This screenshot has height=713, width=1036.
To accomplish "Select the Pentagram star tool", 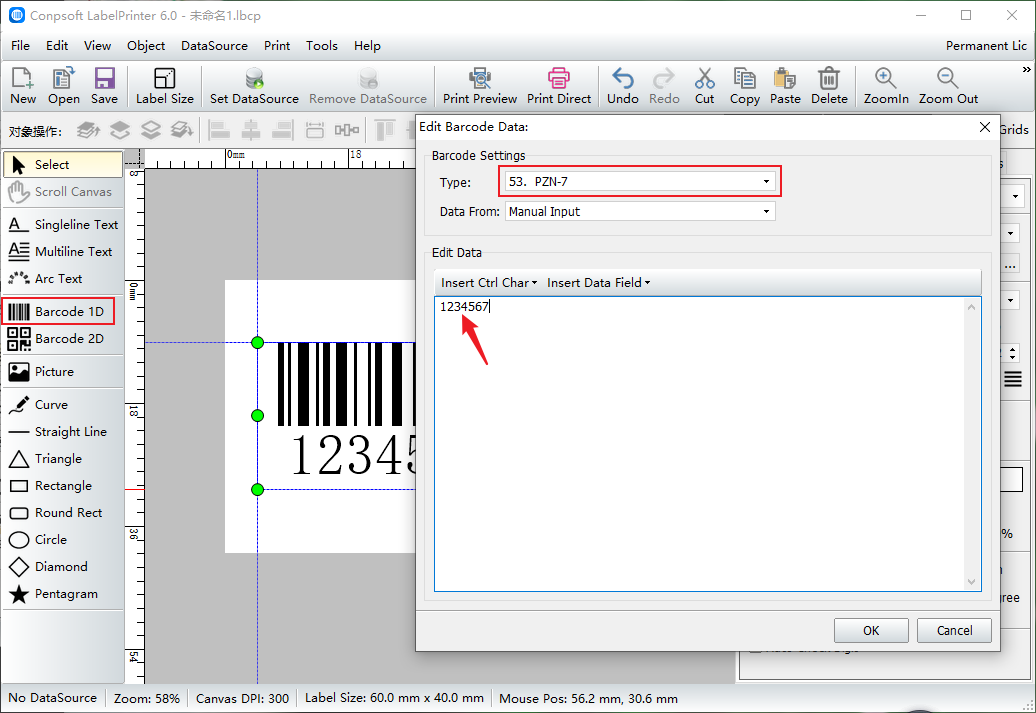I will point(63,594).
